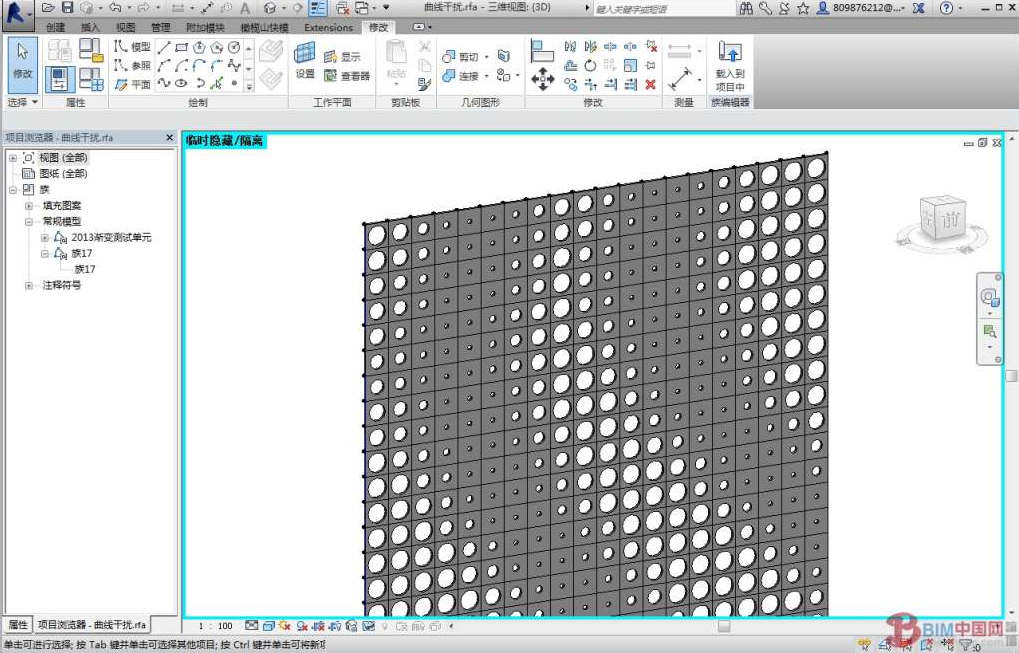The height and width of the screenshot is (653, 1019).
Task: Click the keyword search input field
Action: [x=660, y=8]
